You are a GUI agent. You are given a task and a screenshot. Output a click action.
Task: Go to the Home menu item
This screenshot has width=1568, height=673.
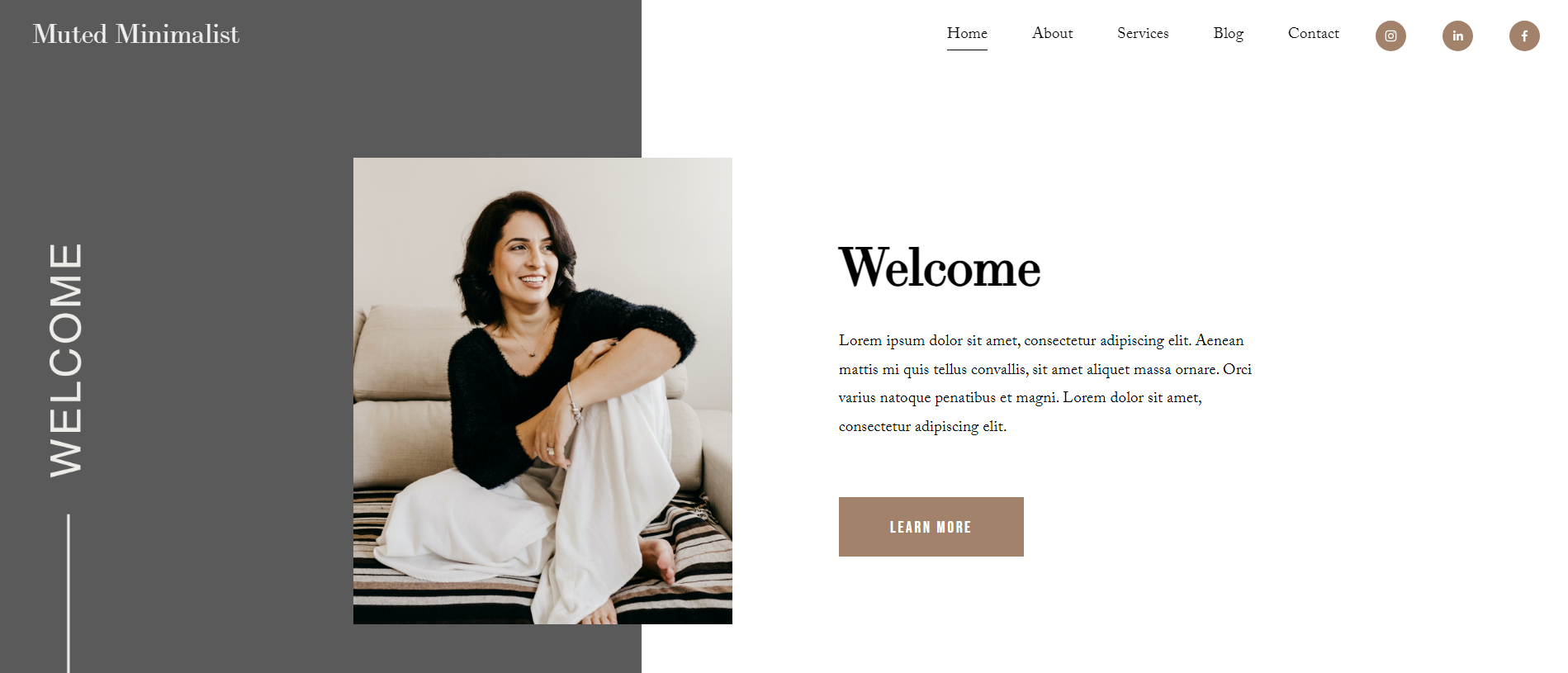(x=967, y=33)
